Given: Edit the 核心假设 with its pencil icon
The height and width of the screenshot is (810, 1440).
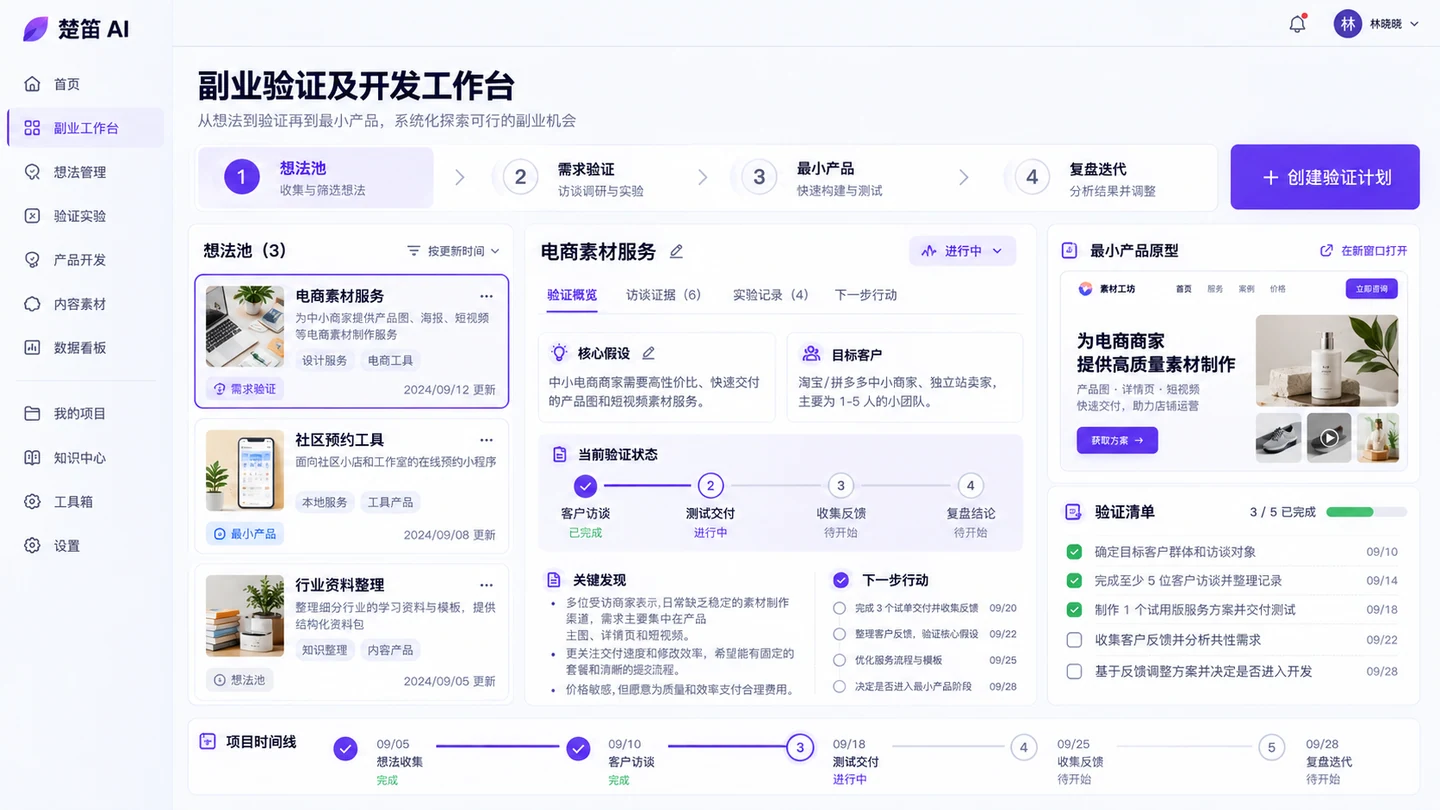Looking at the screenshot, I should pyautogui.click(x=648, y=353).
